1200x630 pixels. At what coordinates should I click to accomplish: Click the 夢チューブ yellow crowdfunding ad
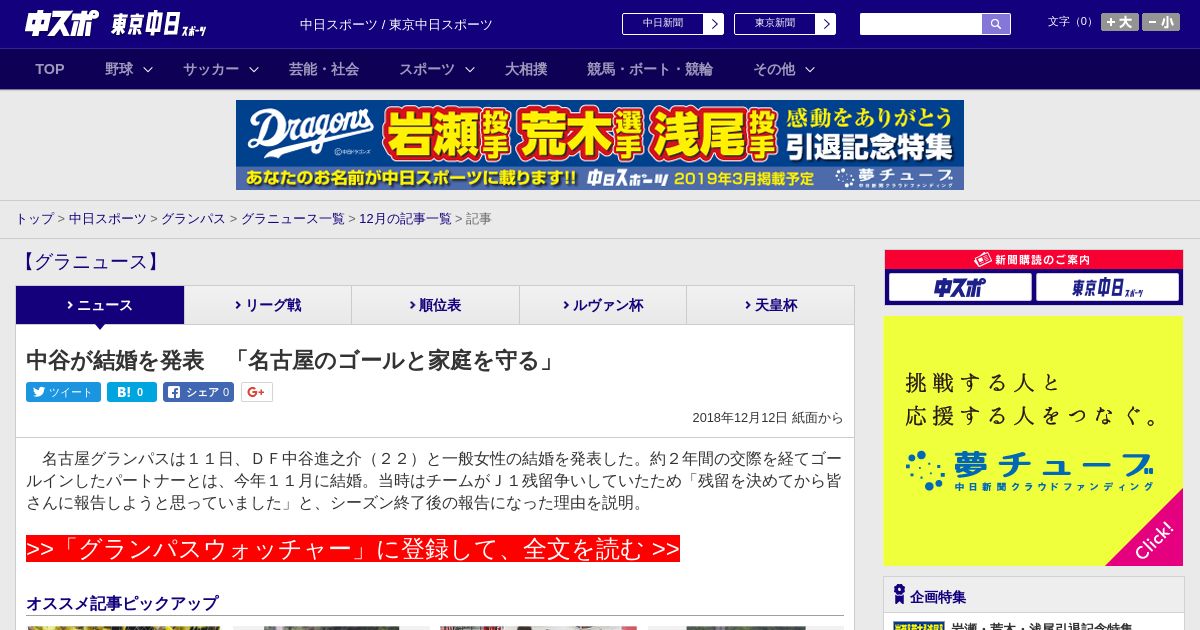[1033, 441]
